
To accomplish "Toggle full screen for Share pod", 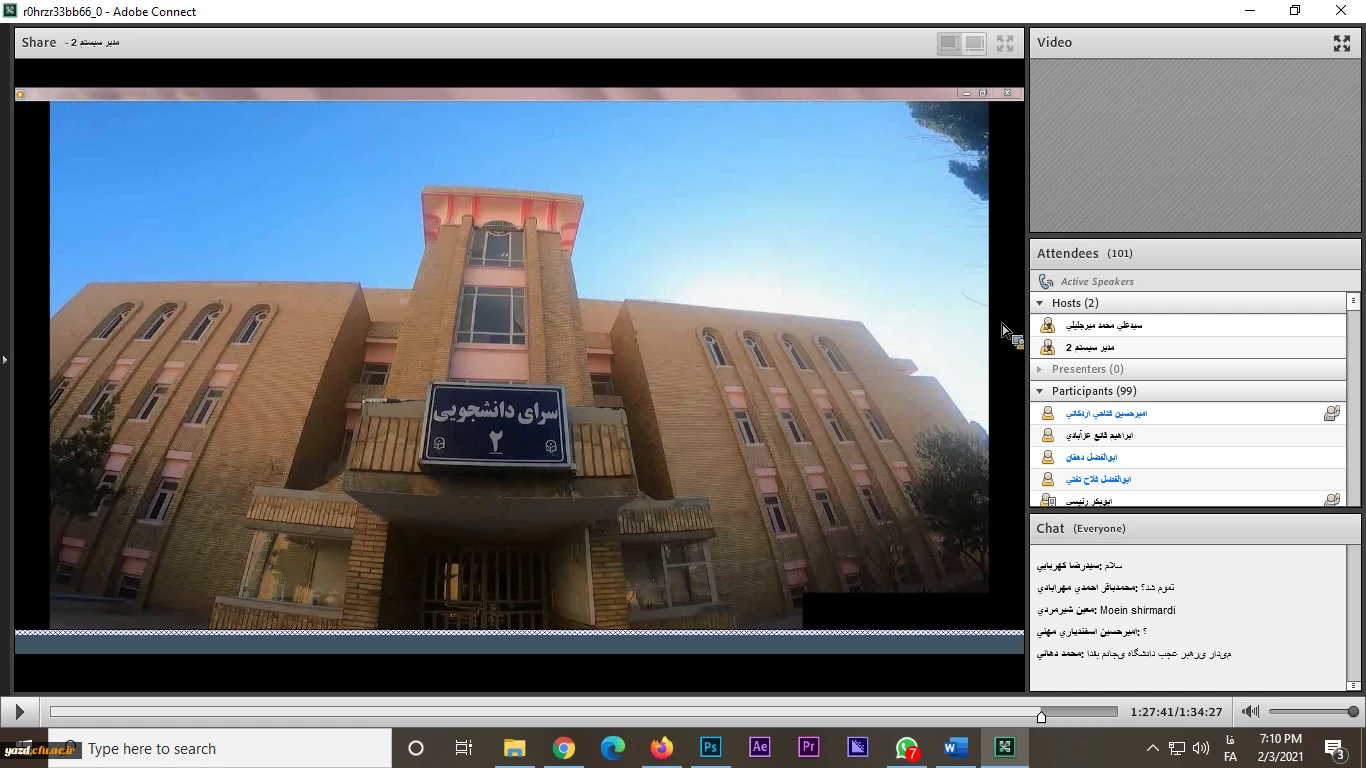I will pos(1005,43).
